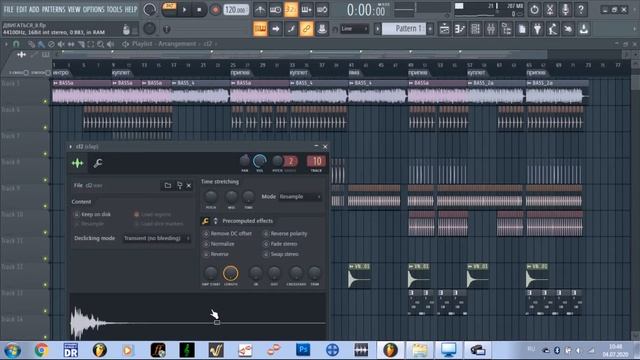Click the mixer TRACK number 10 box
640x360 pixels.
(x=316, y=161)
